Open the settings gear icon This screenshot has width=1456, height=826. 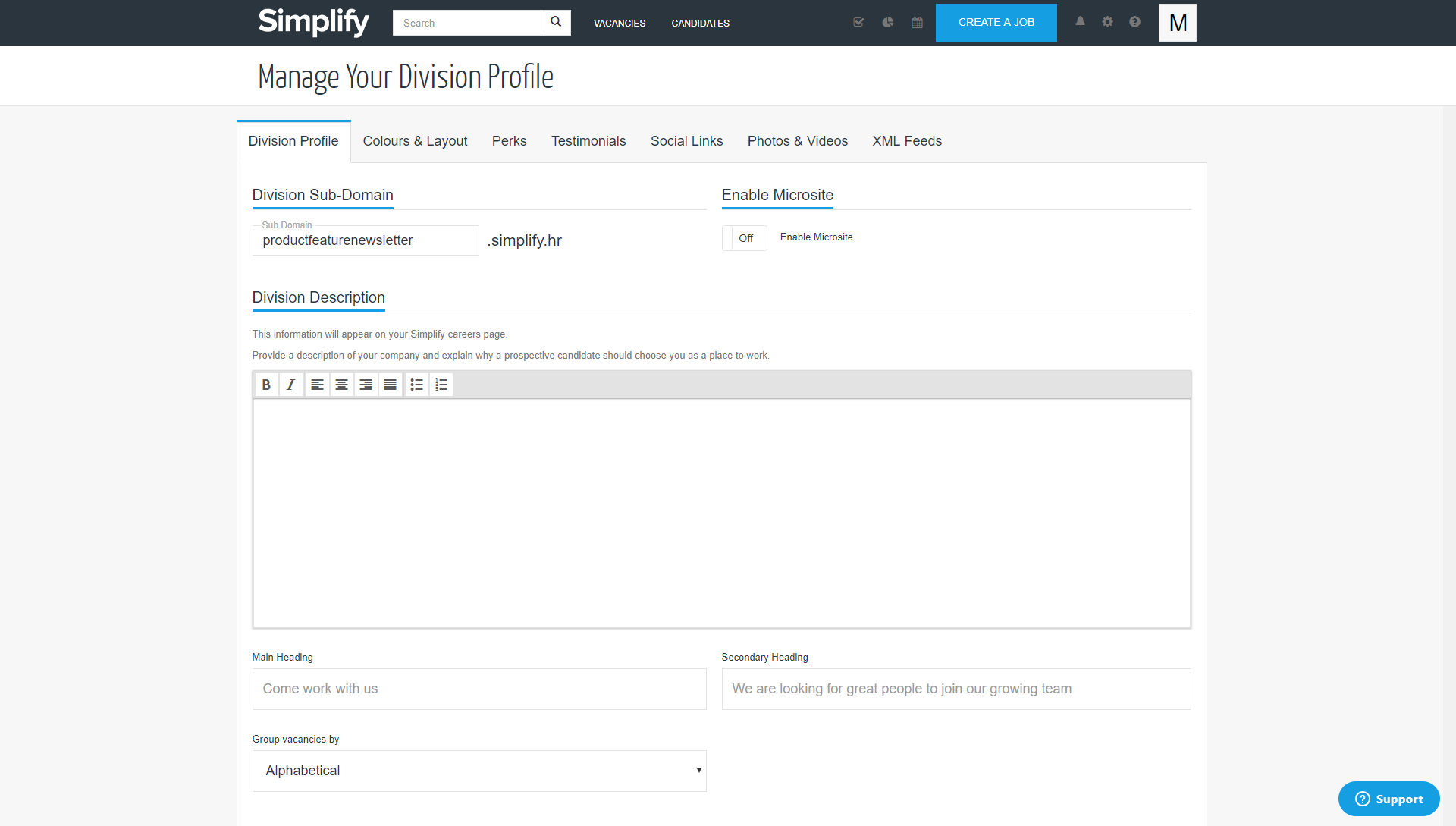(x=1107, y=22)
